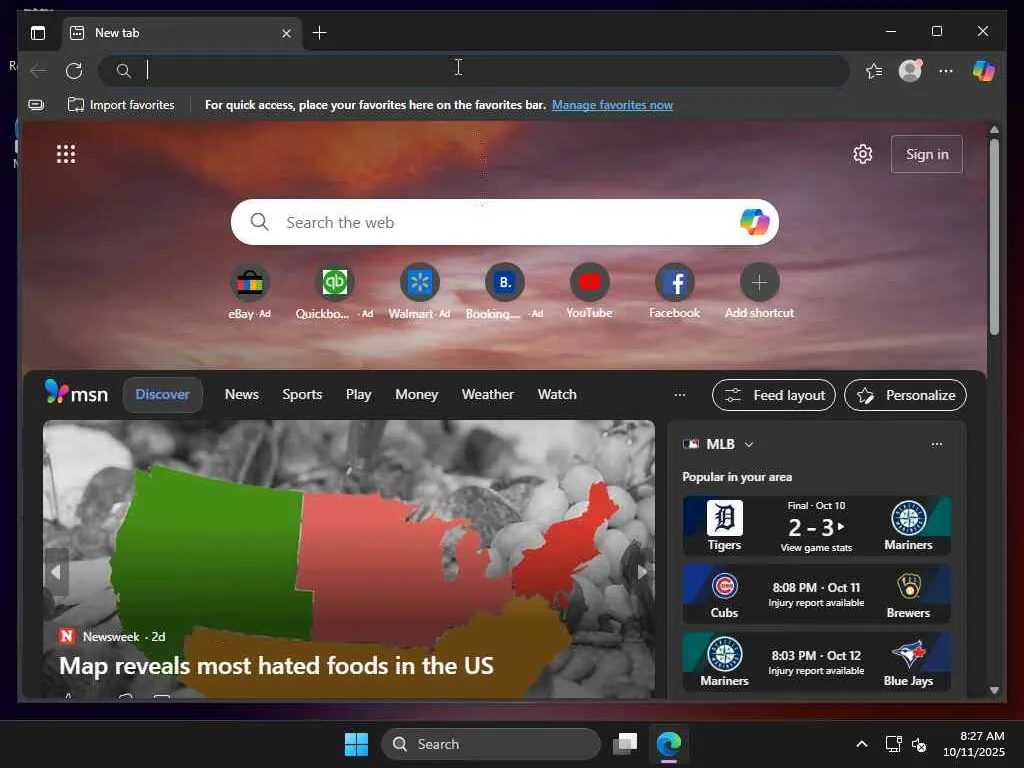Open Cubs vs Brewers game card
The image size is (1024, 768).
pyautogui.click(x=816, y=594)
